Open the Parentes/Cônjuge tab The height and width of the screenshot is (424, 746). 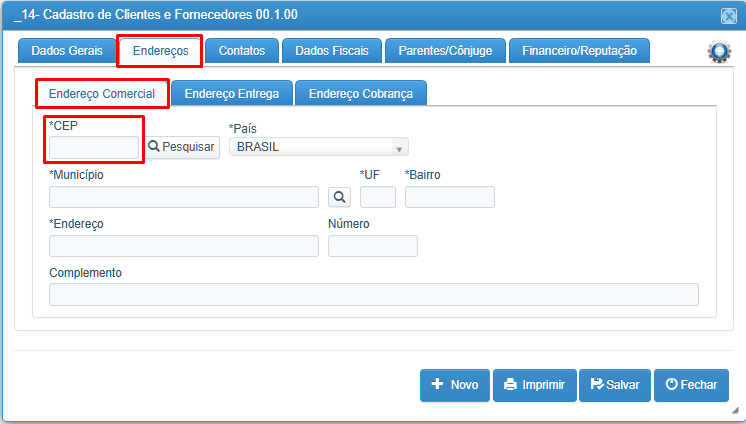(445, 51)
